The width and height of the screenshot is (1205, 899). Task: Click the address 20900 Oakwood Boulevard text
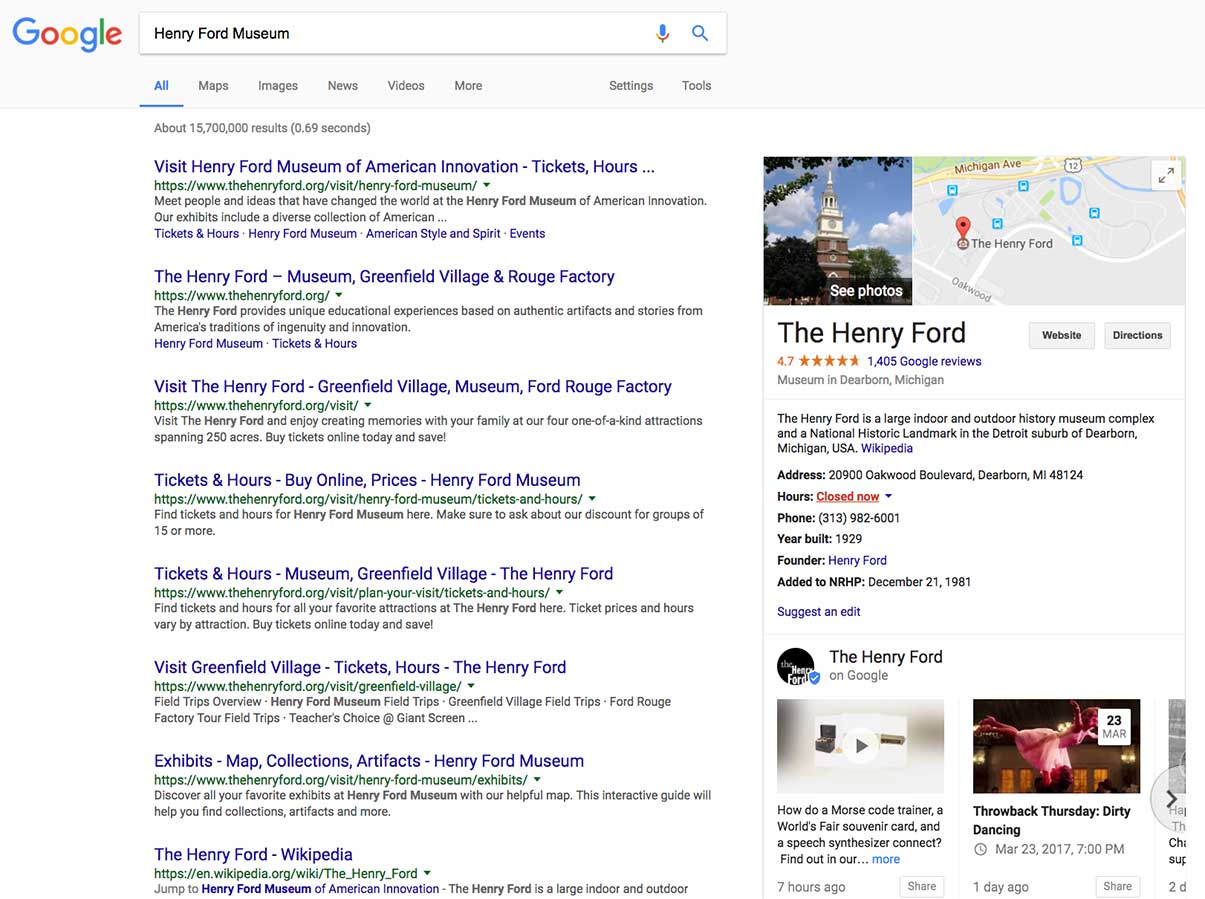[x=956, y=475]
